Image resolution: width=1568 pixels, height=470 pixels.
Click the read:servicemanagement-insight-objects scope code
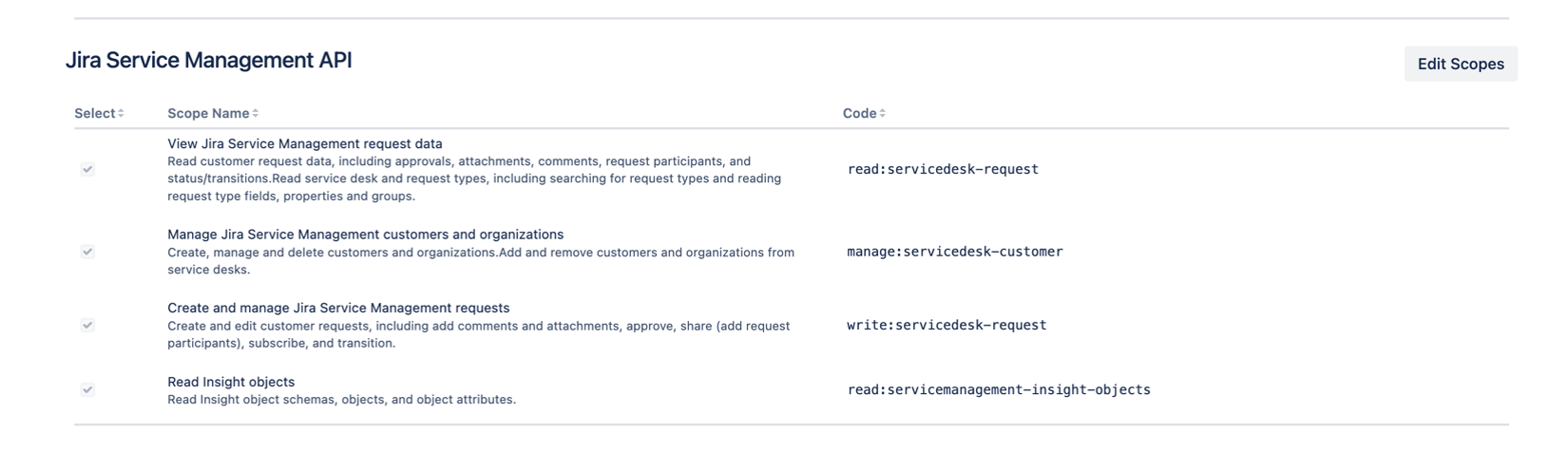pos(999,389)
